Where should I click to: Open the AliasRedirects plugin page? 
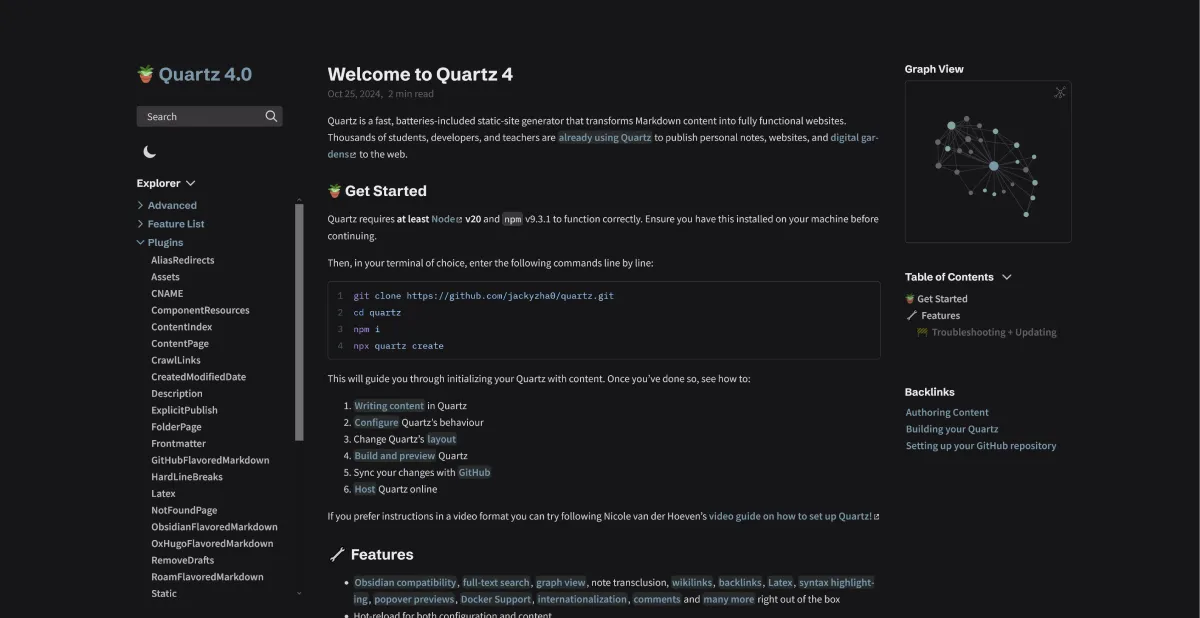click(x=182, y=260)
